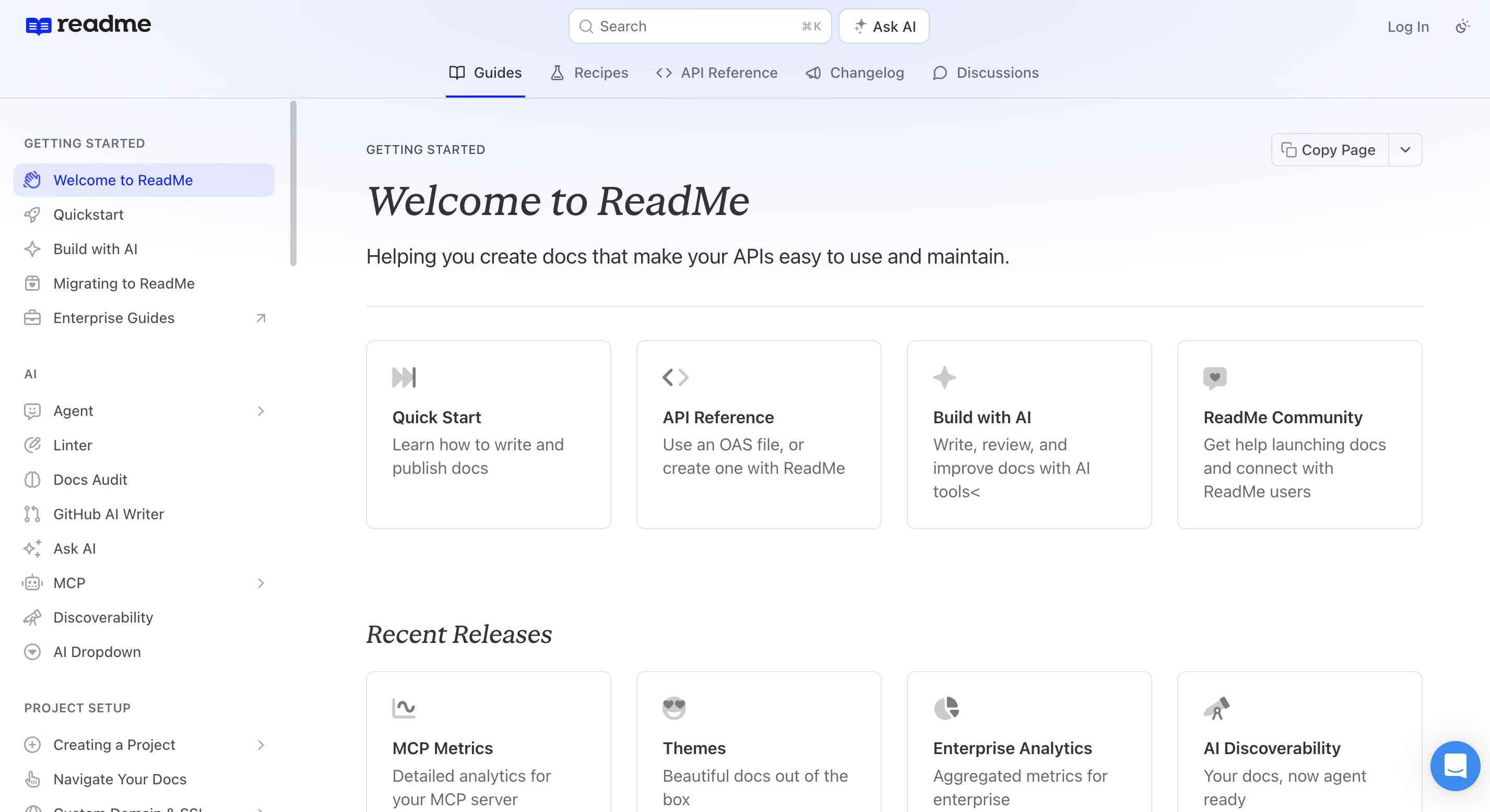Open the Enterprise Analytics release card title
1490x812 pixels.
[1012, 748]
